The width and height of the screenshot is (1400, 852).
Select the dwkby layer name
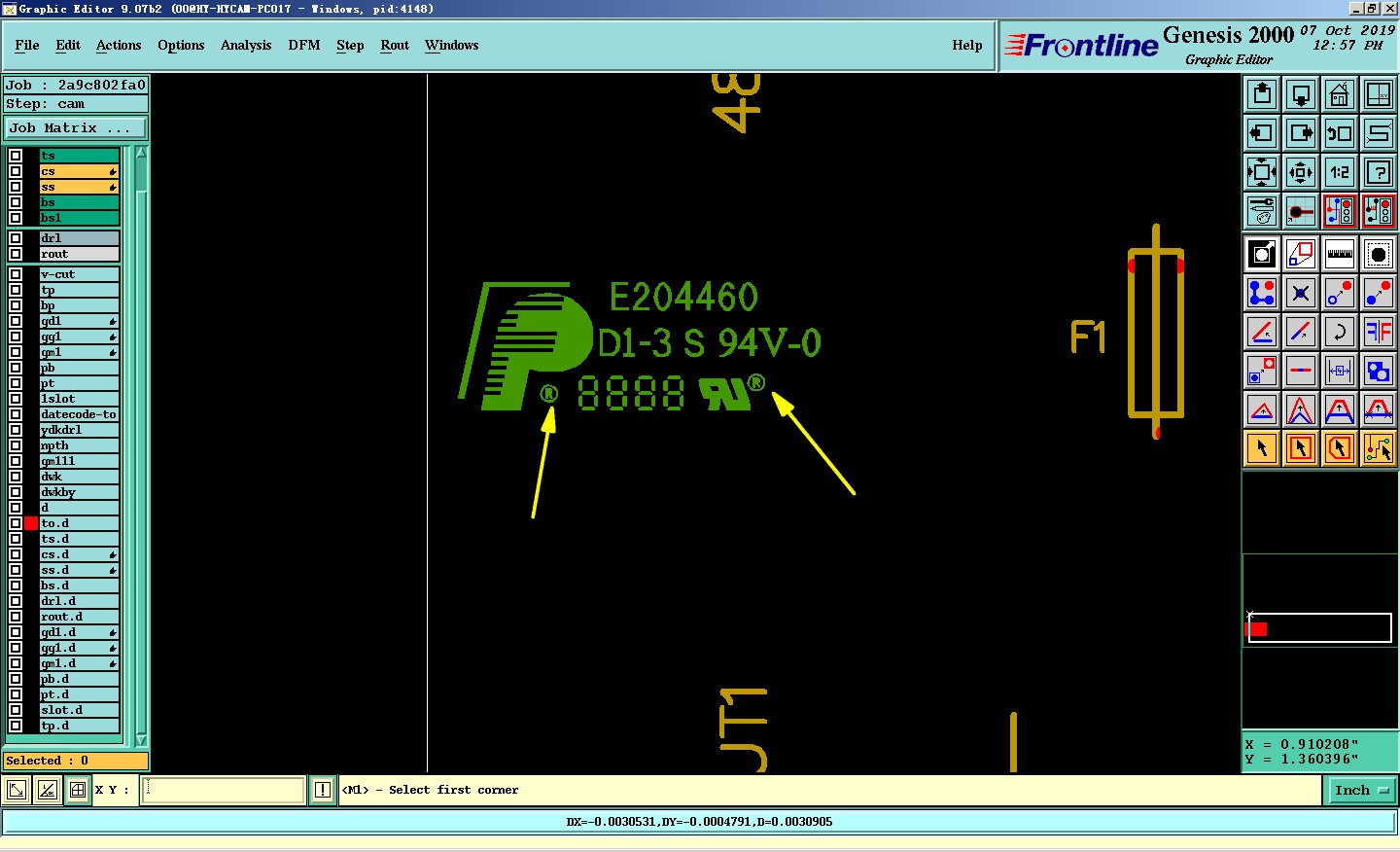(79, 492)
